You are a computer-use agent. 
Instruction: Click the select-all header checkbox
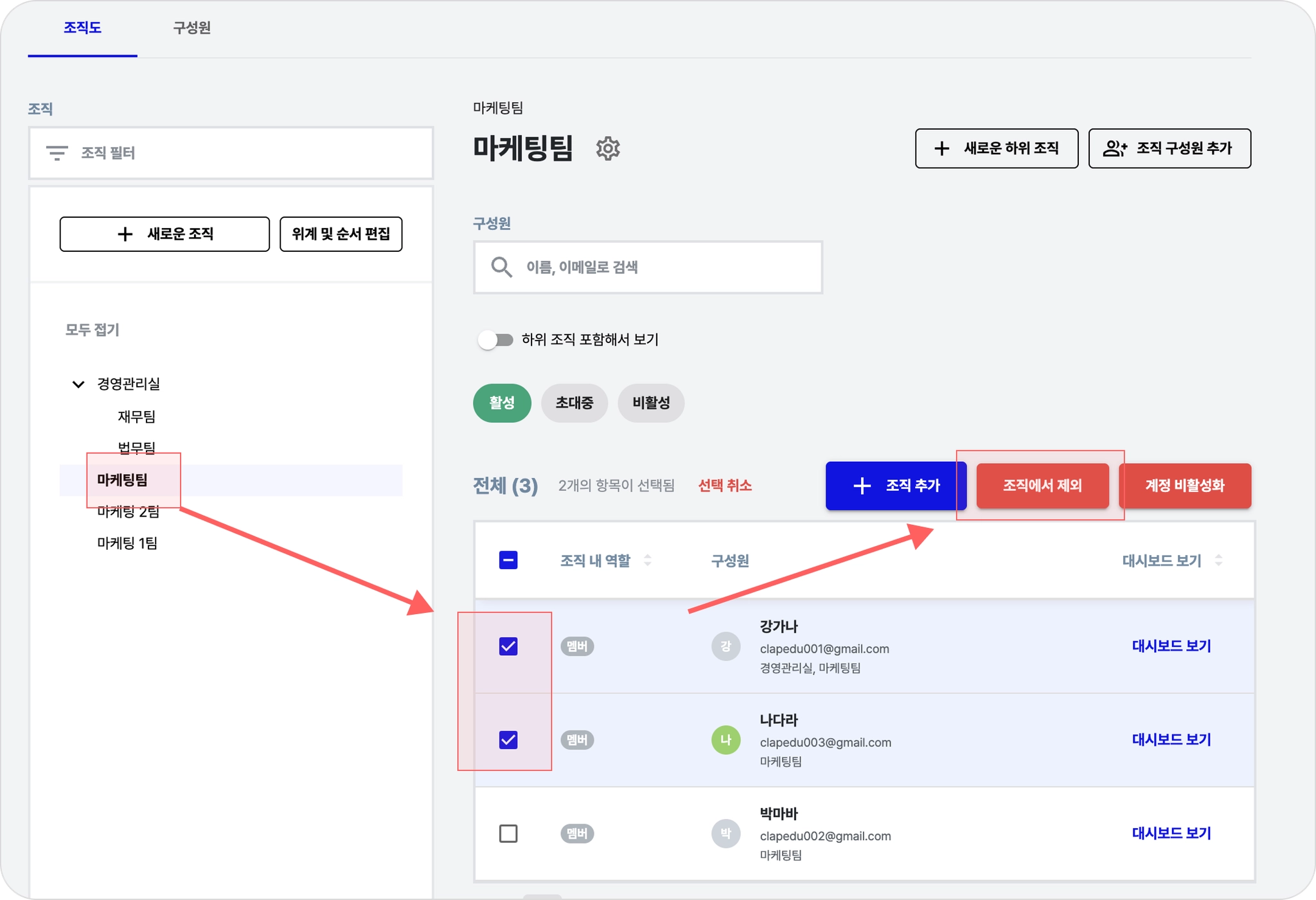508,560
